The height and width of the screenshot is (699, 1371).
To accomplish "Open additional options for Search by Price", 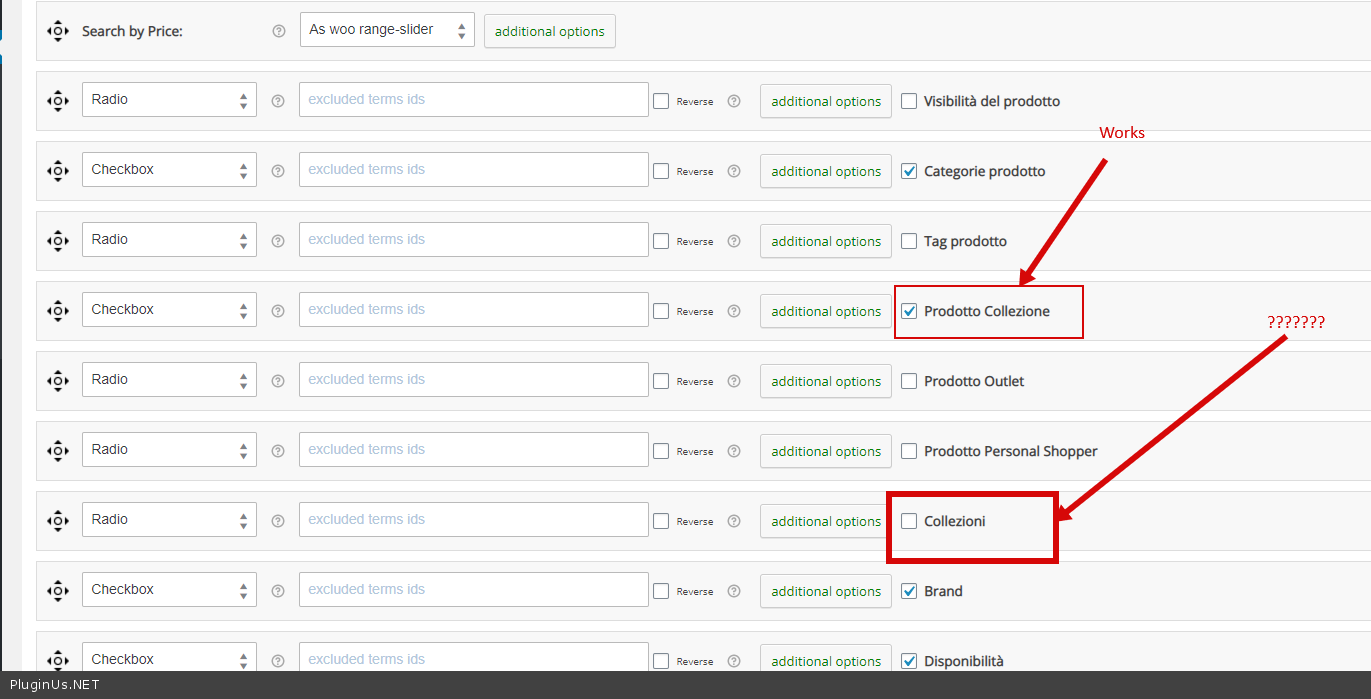I will pyautogui.click(x=549, y=31).
